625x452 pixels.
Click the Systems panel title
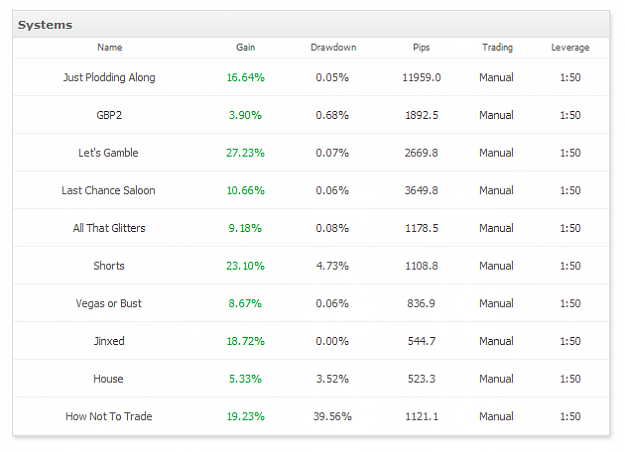(x=45, y=25)
